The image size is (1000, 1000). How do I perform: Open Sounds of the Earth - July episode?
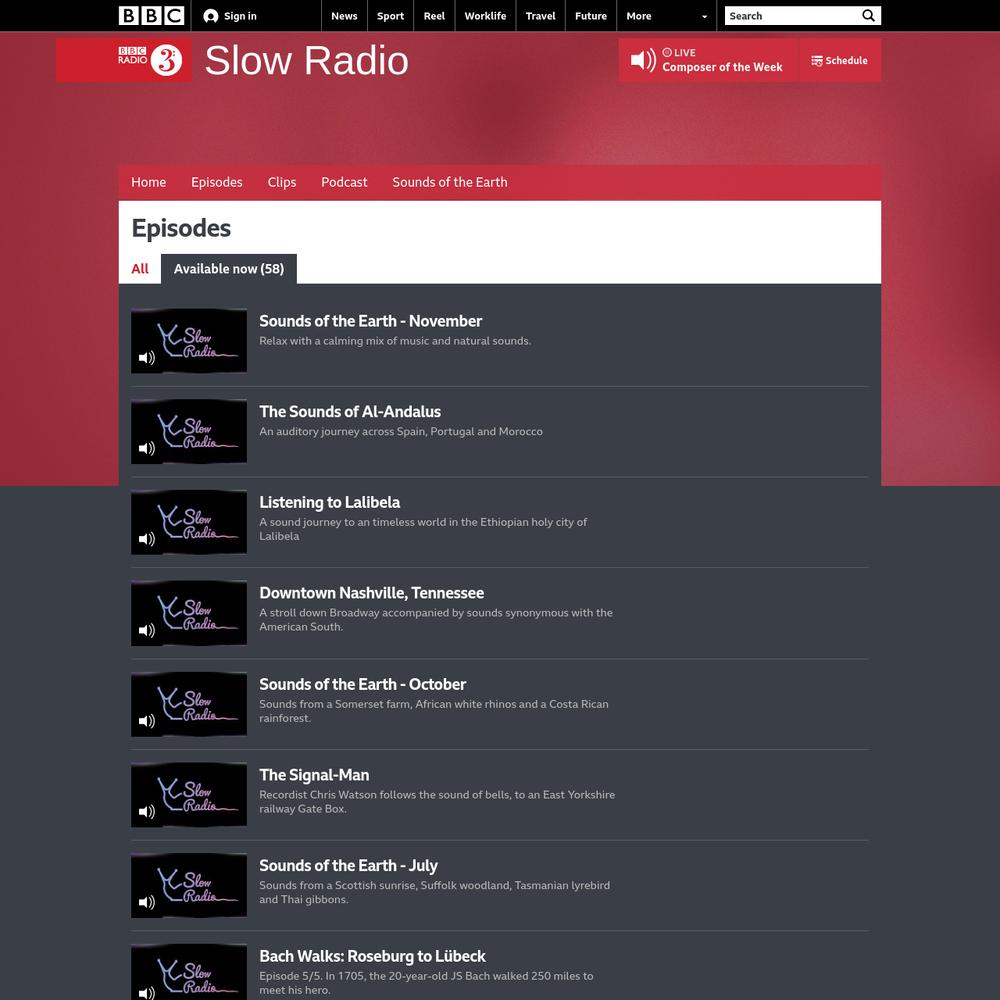348,865
